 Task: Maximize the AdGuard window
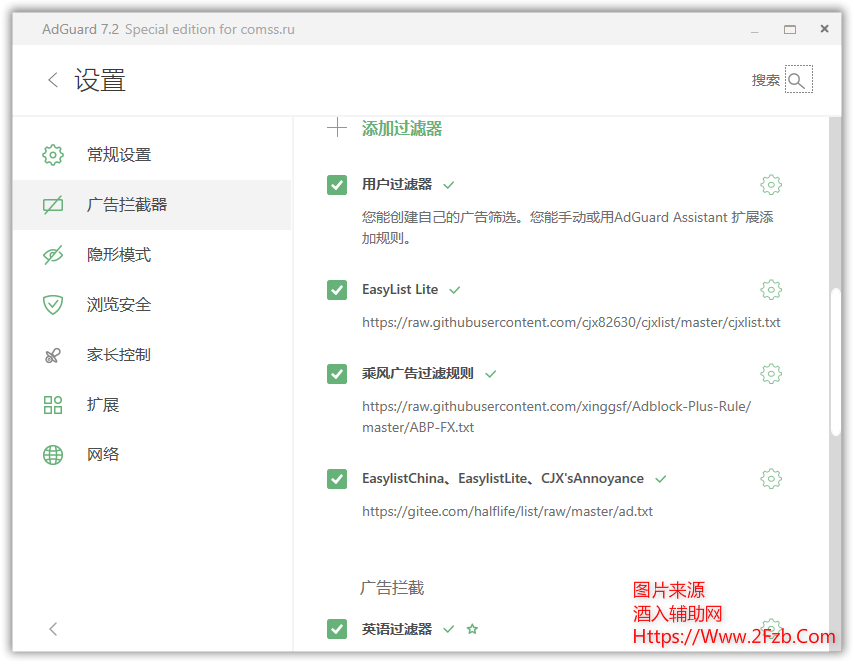[x=790, y=29]
